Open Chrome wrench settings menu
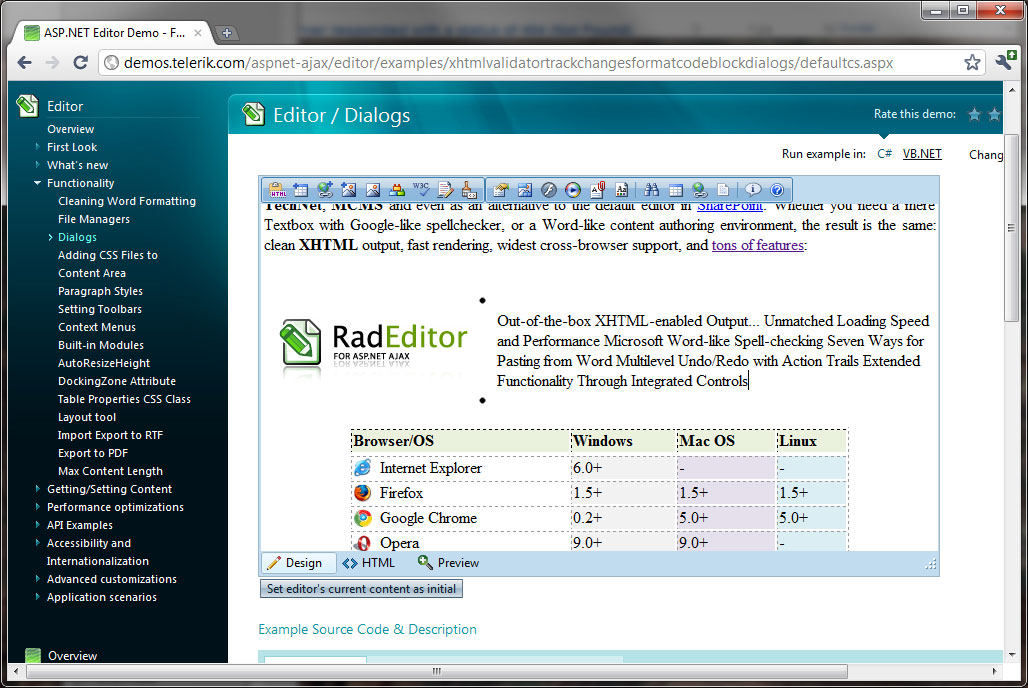 click(x=1005, y=60)
